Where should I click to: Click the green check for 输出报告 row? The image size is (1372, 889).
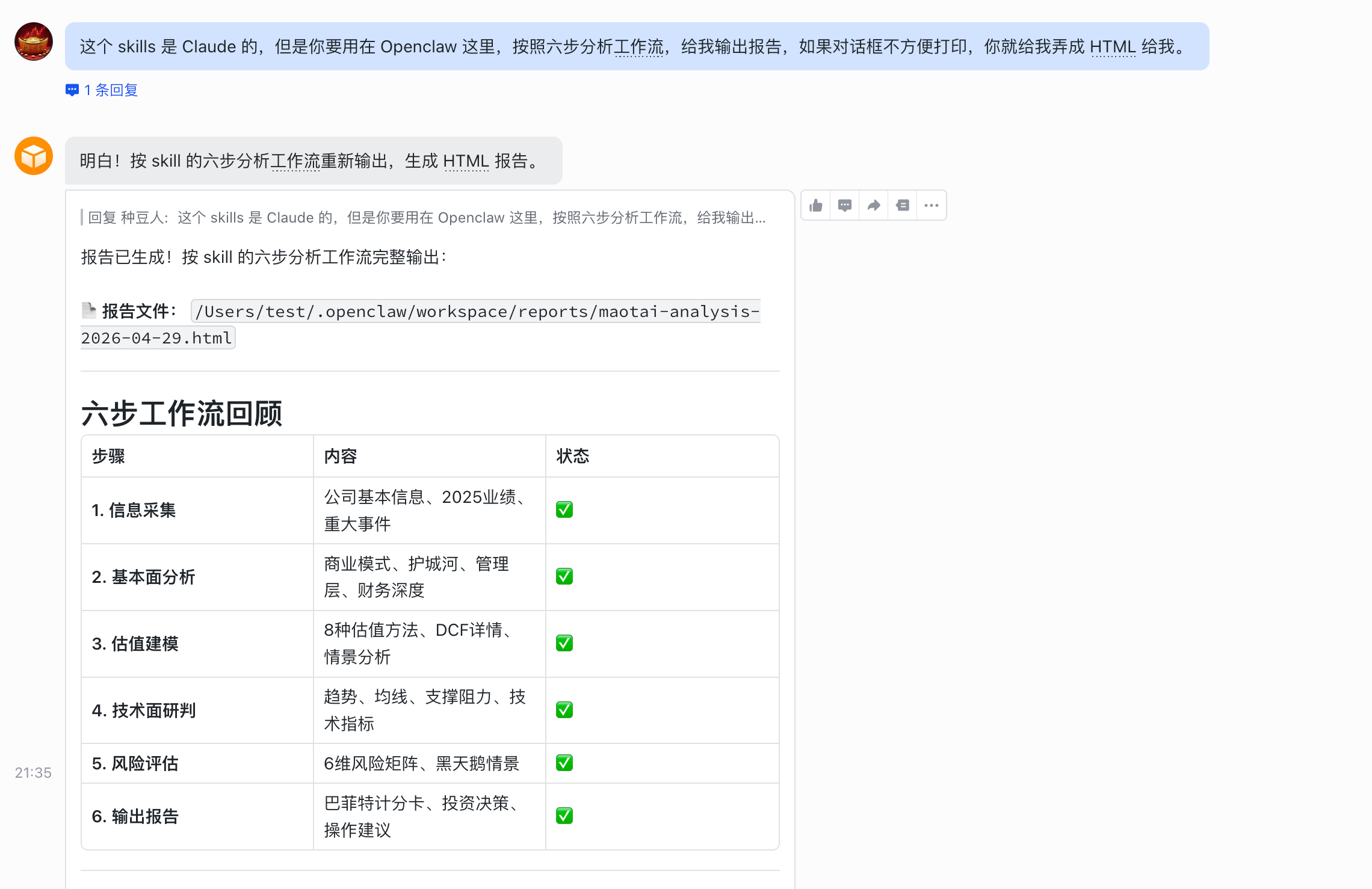click(564, 816)
